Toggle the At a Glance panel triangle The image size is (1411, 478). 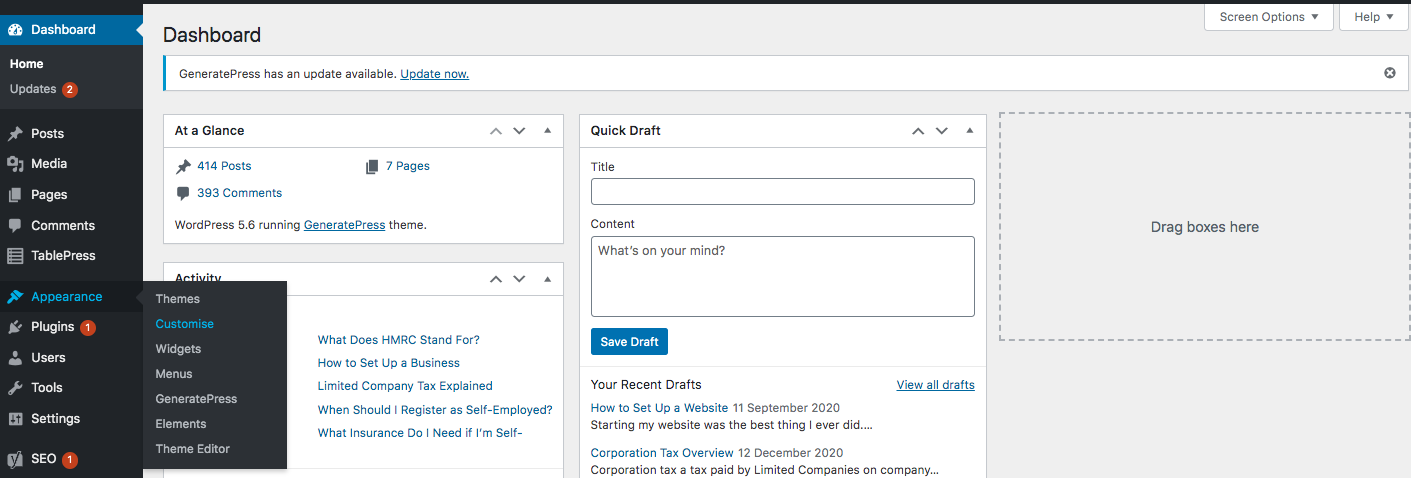pos(547,131)
